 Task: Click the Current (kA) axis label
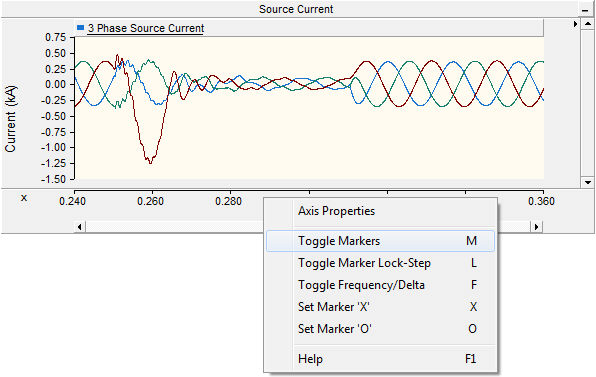click(x=11, y=119)
